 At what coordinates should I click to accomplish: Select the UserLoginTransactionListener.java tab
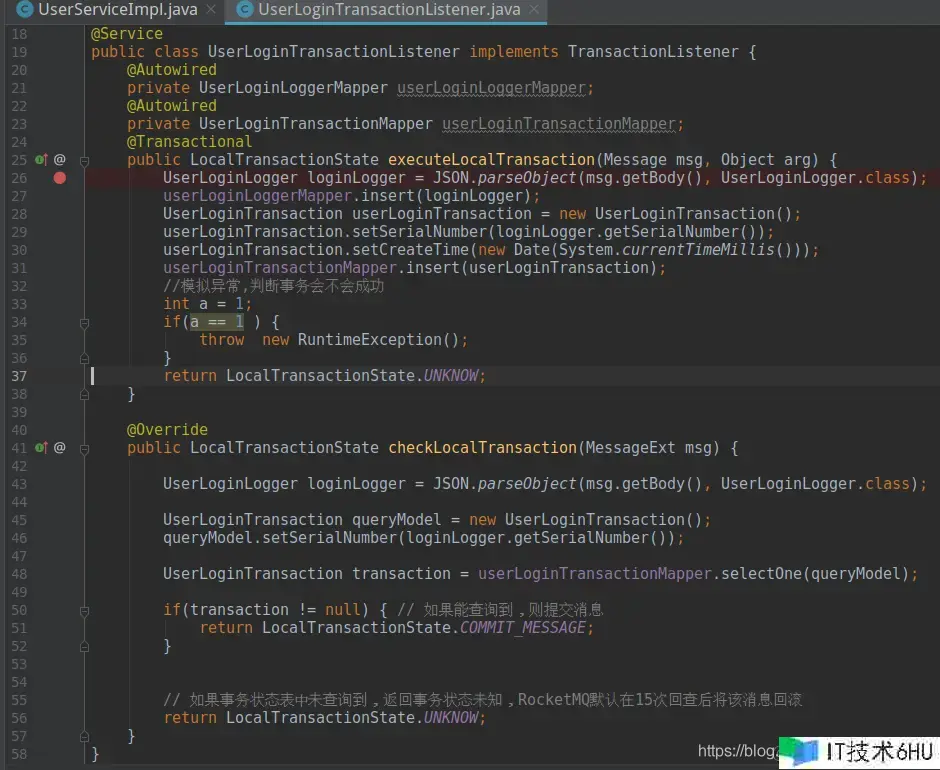point(388,10)
